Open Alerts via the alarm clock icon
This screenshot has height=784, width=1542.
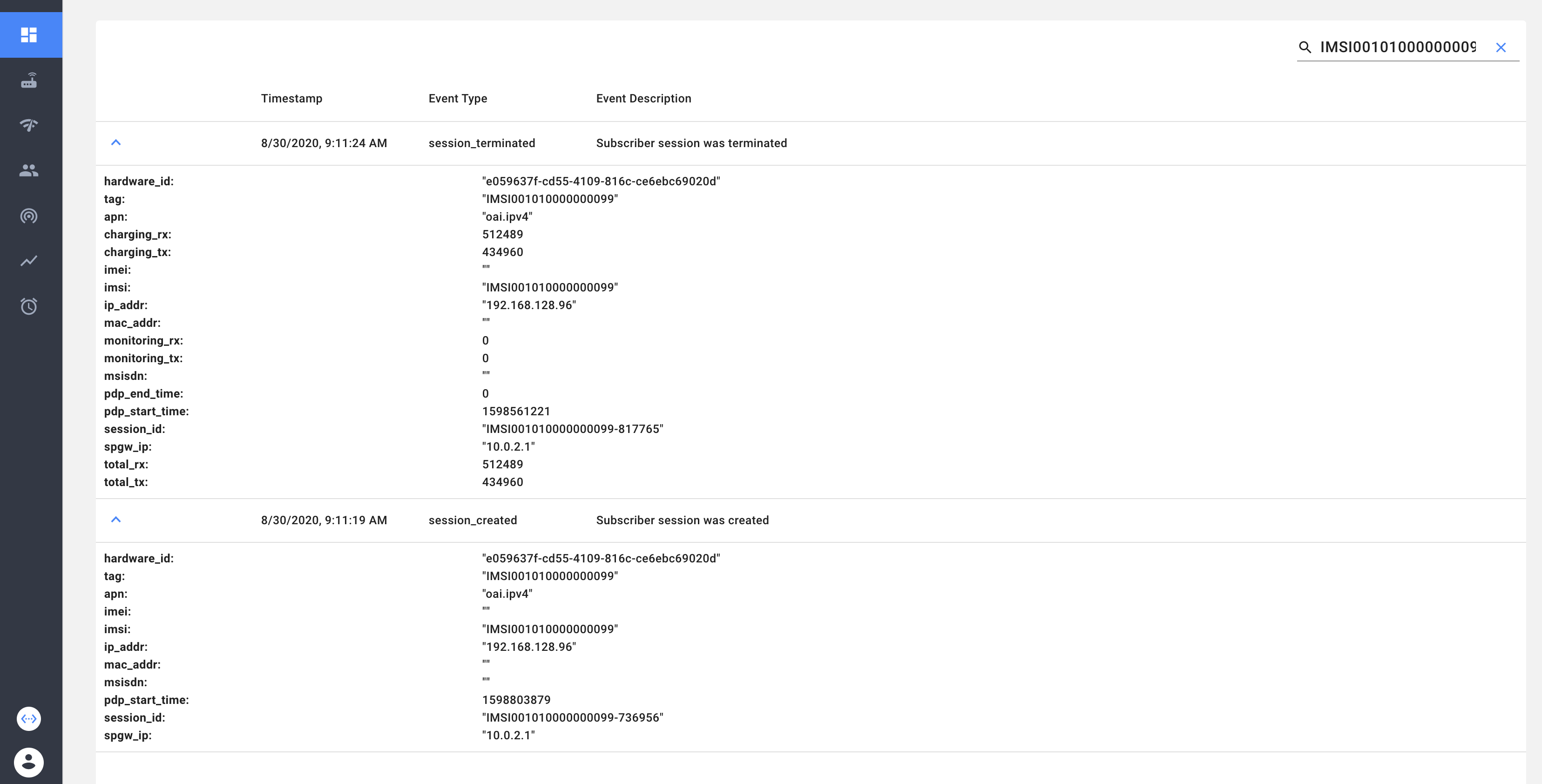(29, 306)
